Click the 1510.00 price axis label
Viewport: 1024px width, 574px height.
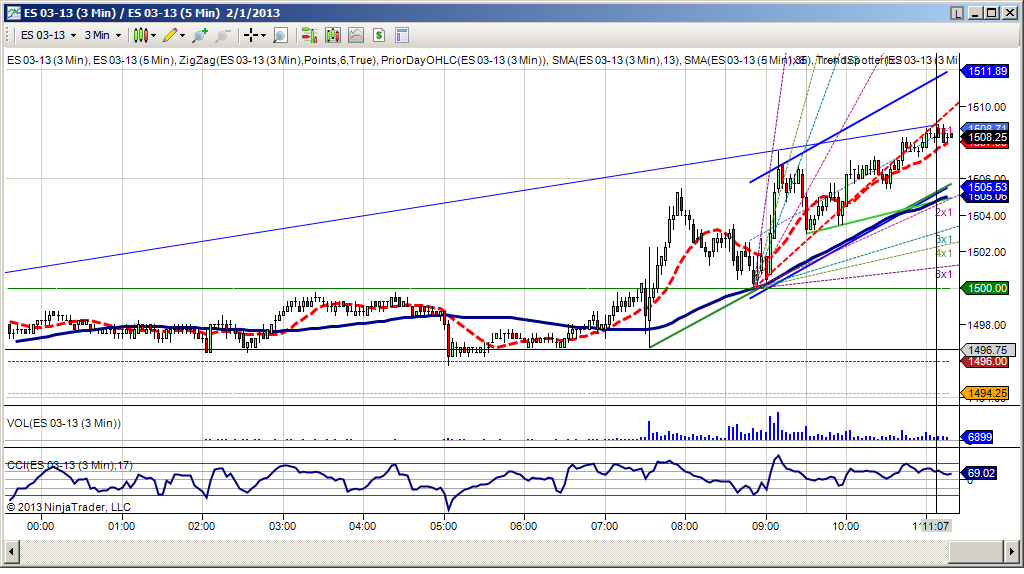coord(986,107)
